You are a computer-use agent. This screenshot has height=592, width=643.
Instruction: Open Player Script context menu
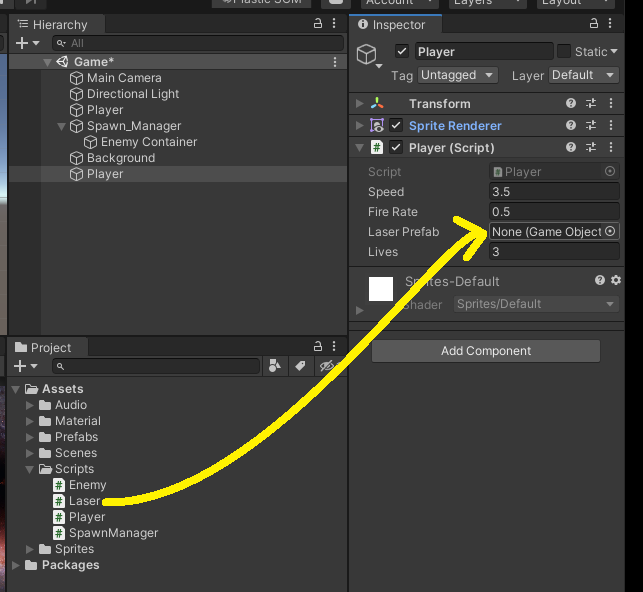(x=611, y=147)
